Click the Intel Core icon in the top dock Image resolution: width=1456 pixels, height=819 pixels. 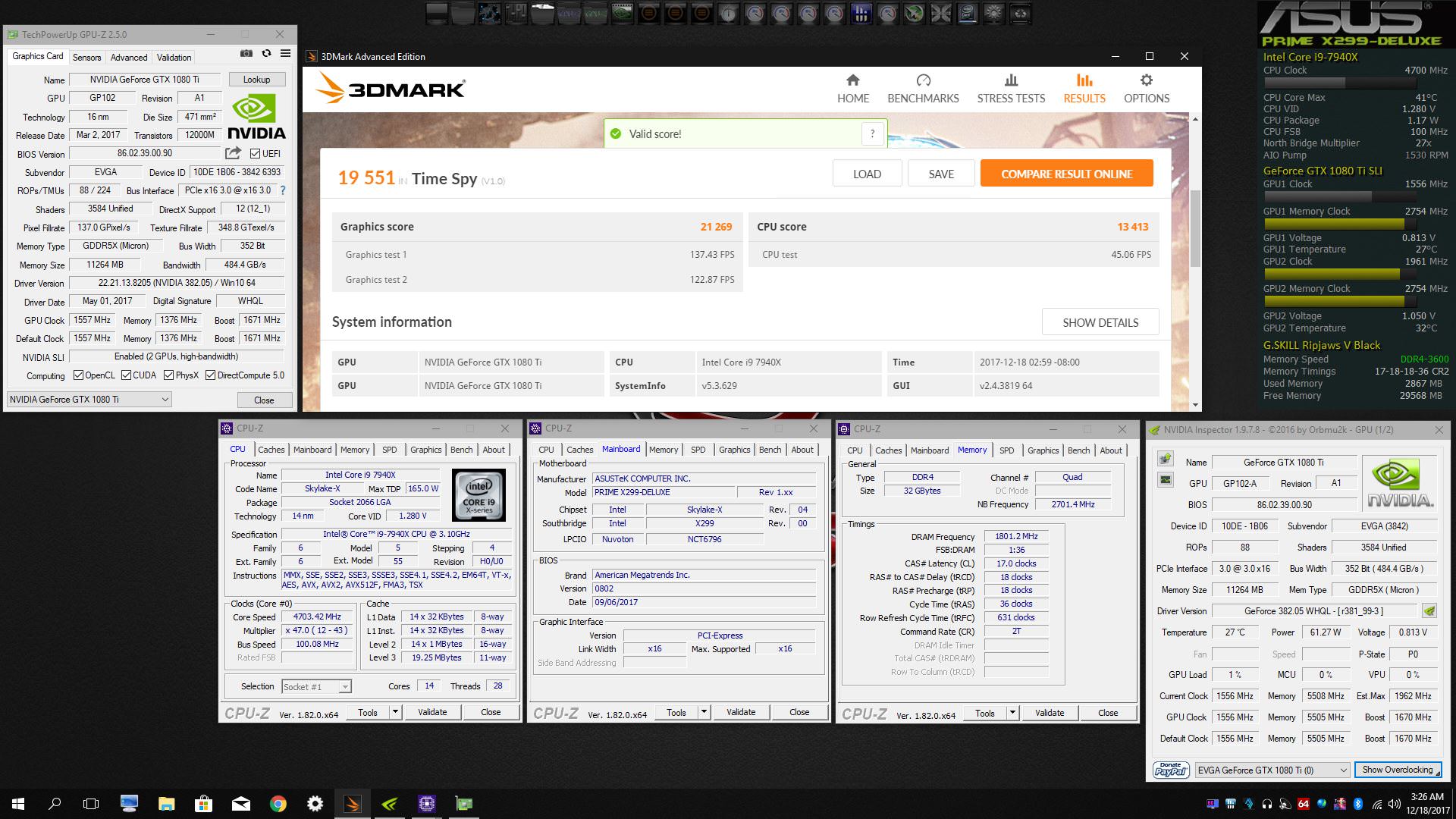pyautogui.click(x=966, y=13)
